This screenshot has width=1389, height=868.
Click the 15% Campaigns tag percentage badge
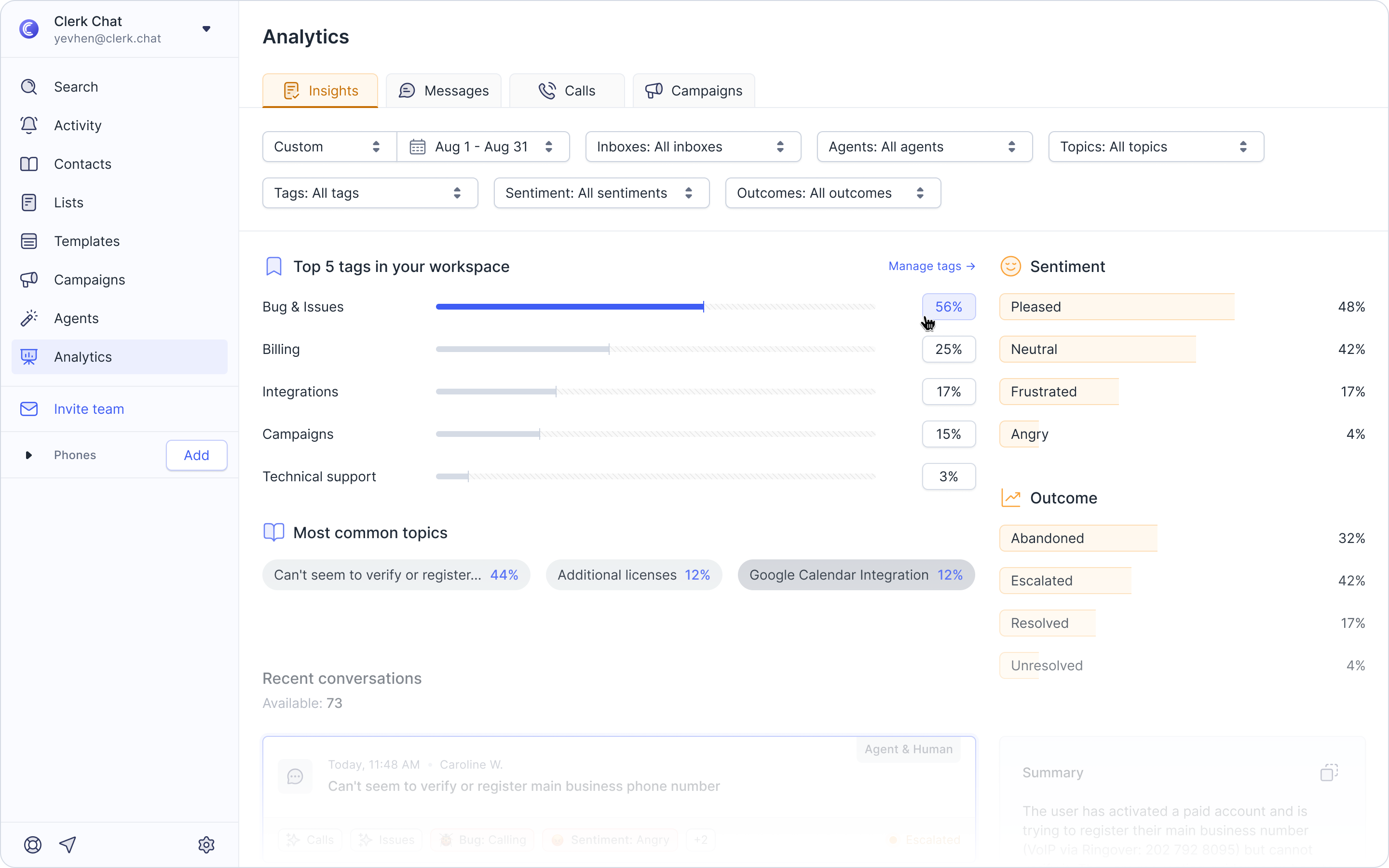tap(949, 434)
